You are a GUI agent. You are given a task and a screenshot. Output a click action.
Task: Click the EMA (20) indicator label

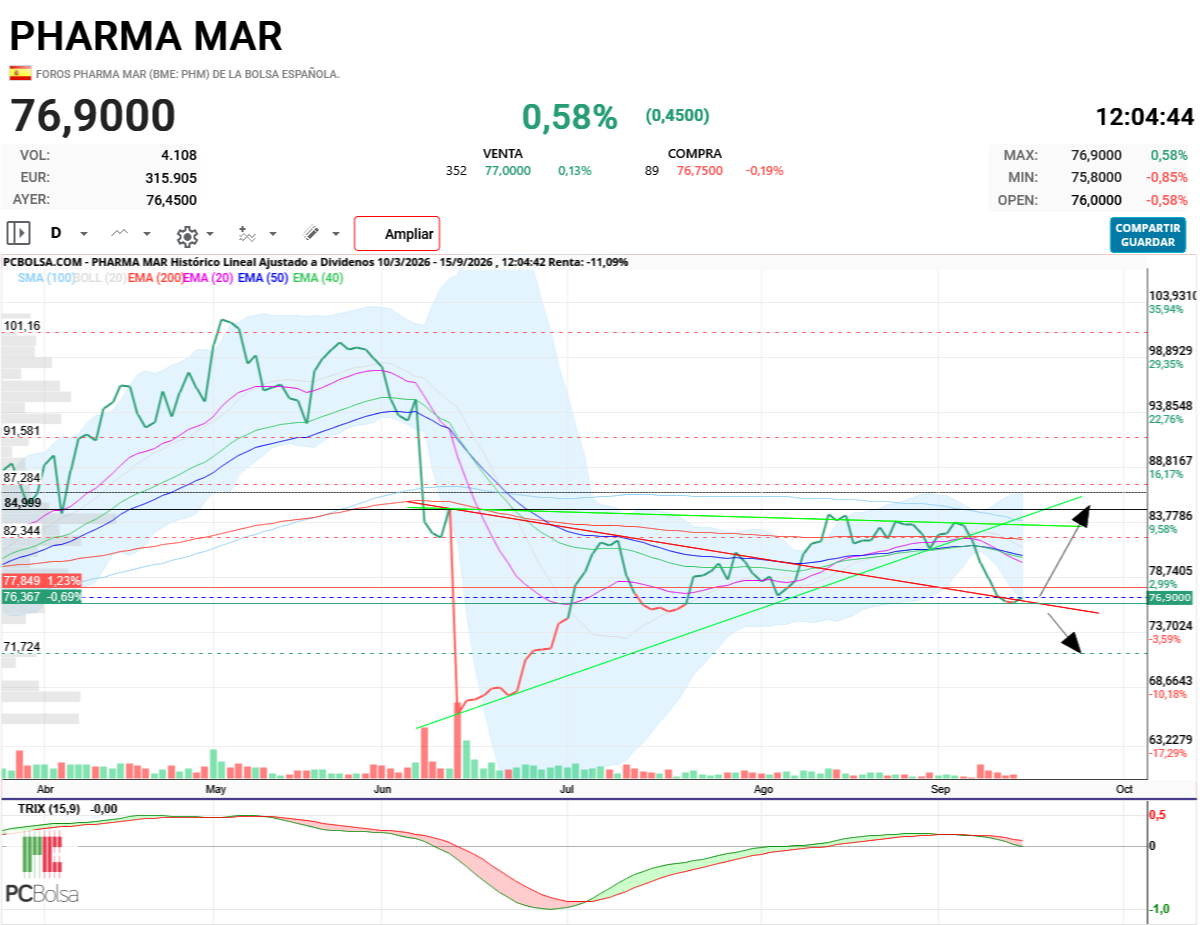[209, 278]
